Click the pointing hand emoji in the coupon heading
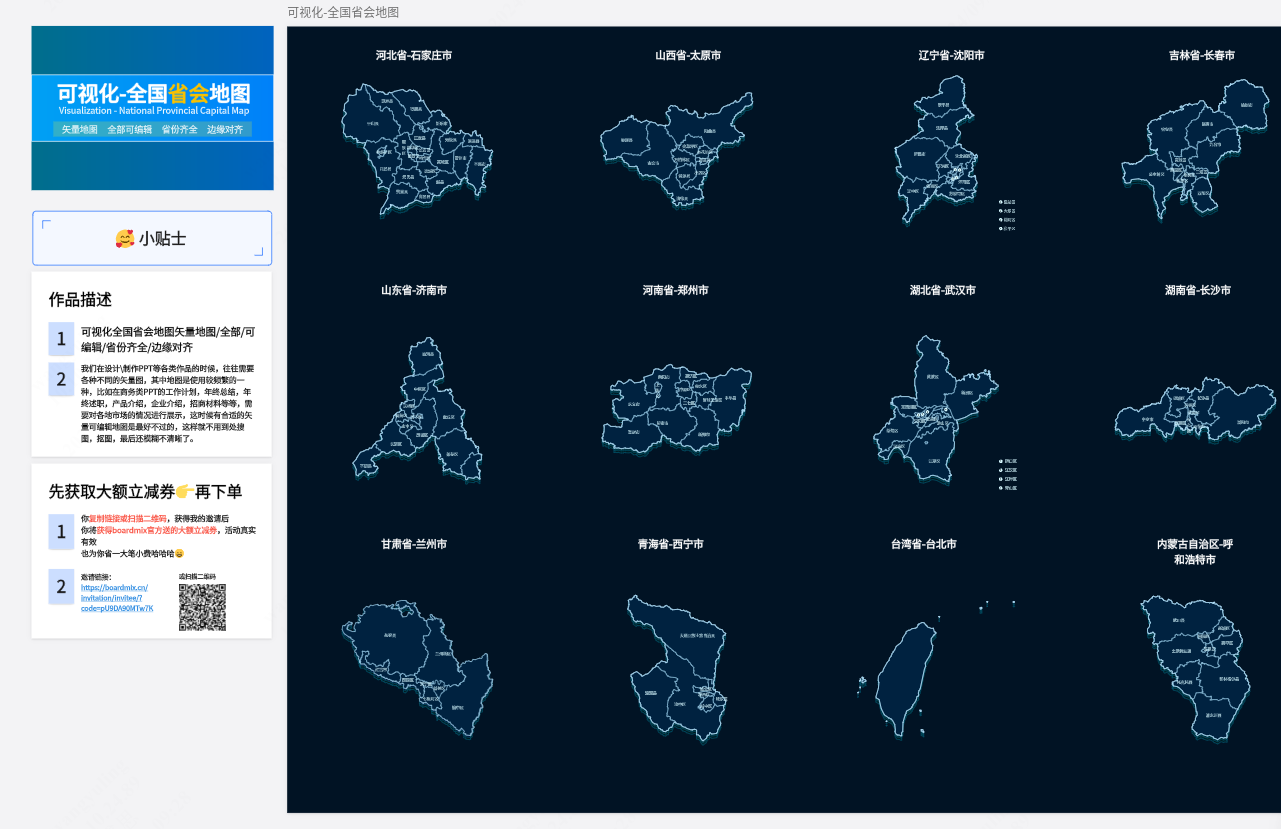Viewport: 1281px width, 829px height. (185, 491)
